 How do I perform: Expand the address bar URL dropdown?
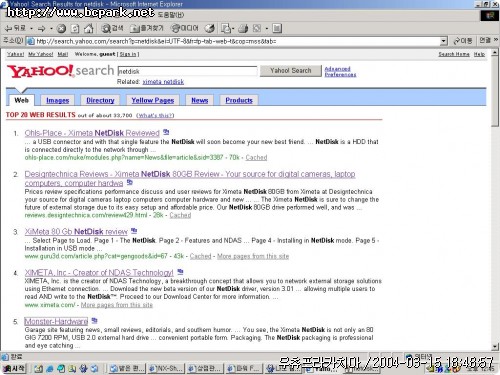[443, 41]
